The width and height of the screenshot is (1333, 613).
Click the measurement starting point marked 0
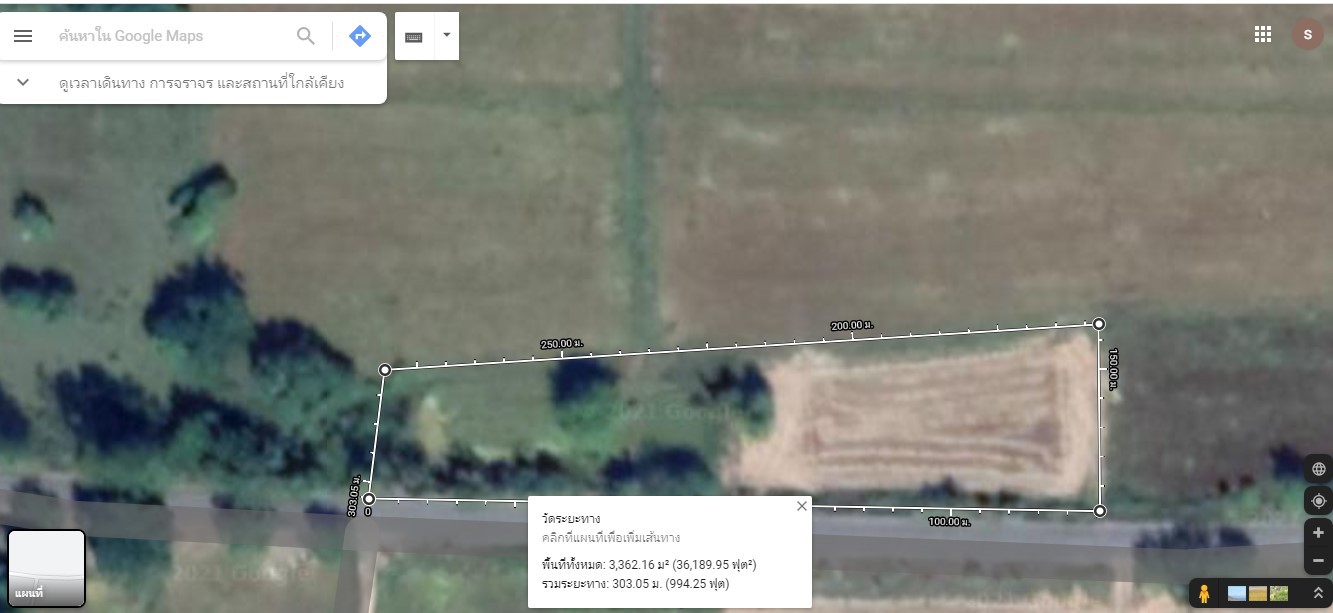[x=369, y=499]
